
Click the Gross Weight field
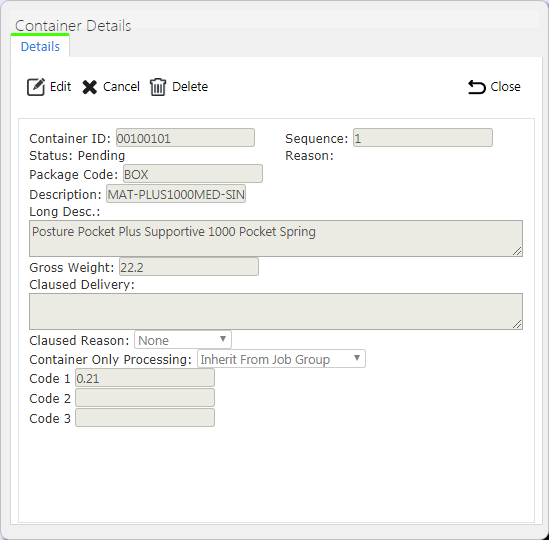[x=189, y=267]
